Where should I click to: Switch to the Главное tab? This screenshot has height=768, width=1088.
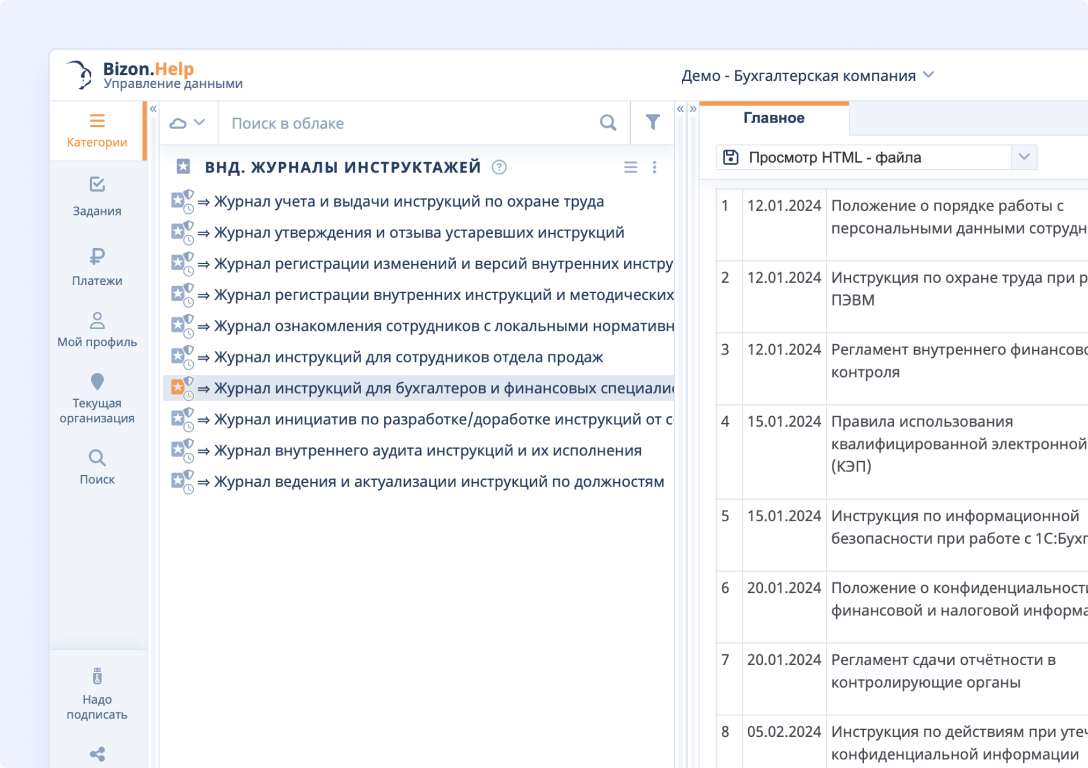pos(775,119)
